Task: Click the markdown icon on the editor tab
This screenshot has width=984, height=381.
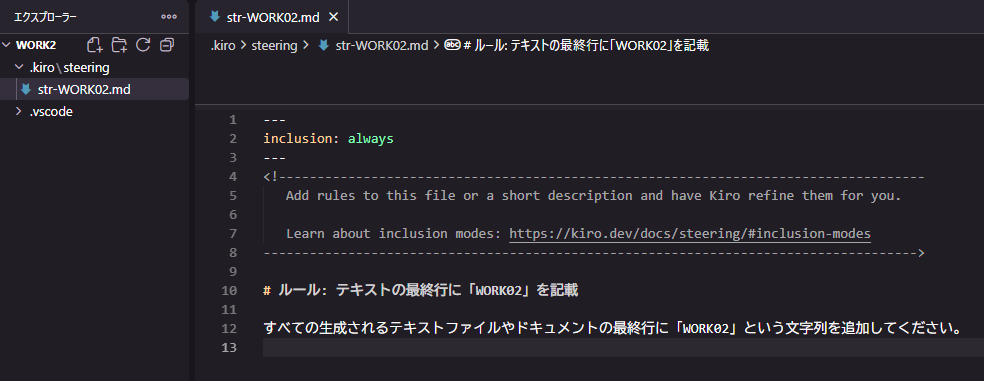Action: pyautogui.click(x=215, y=17)
